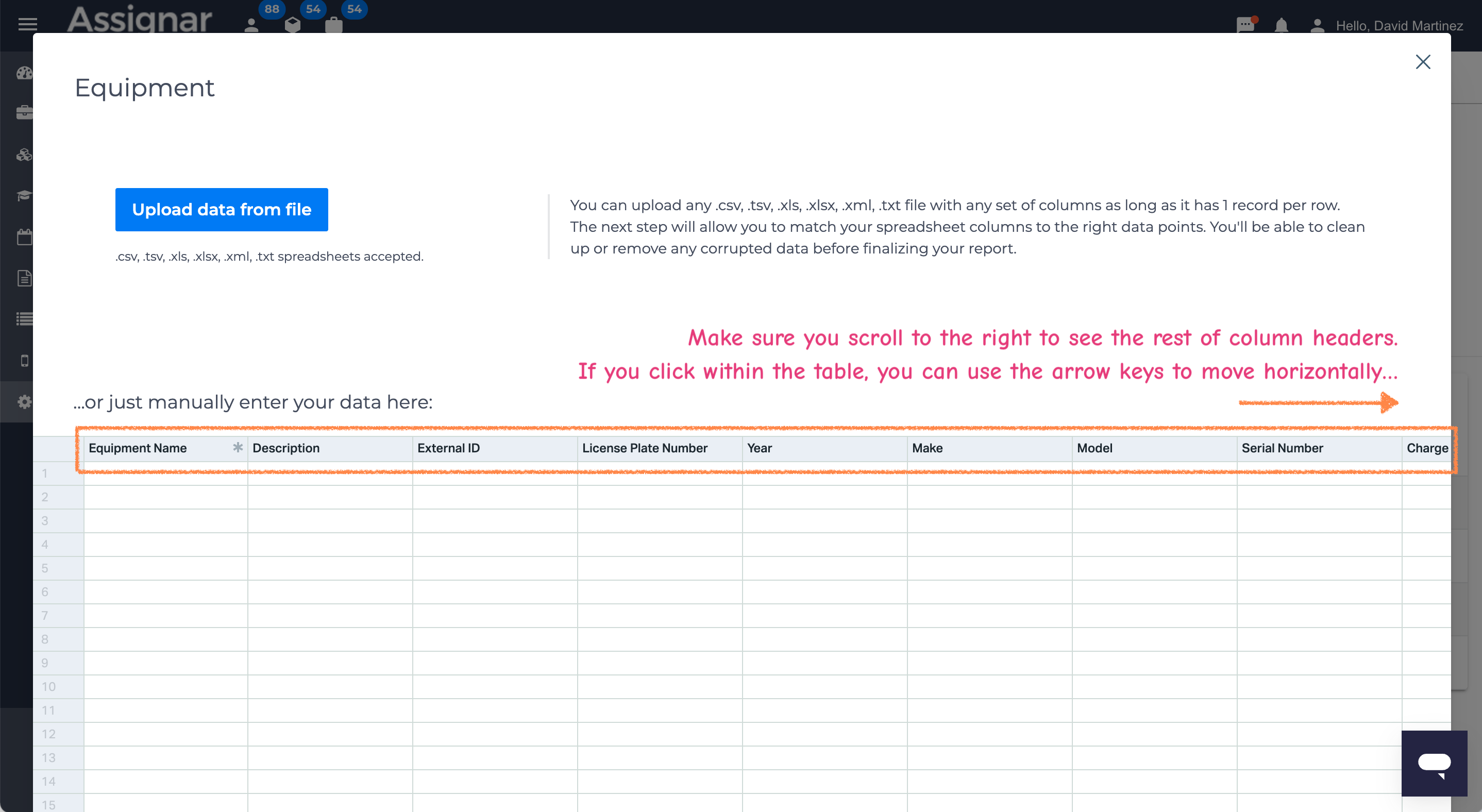1482x812 pixels.
Task: Click the Assignar logo
Action: pyautogui.click(x=140, y=19)
